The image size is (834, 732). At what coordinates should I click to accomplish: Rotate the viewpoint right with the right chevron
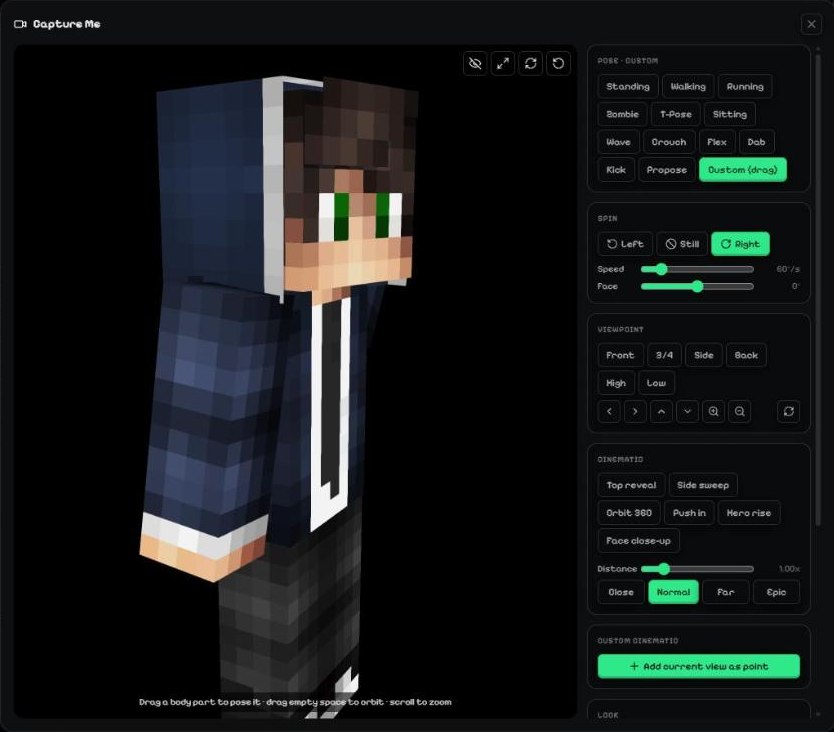635,411
